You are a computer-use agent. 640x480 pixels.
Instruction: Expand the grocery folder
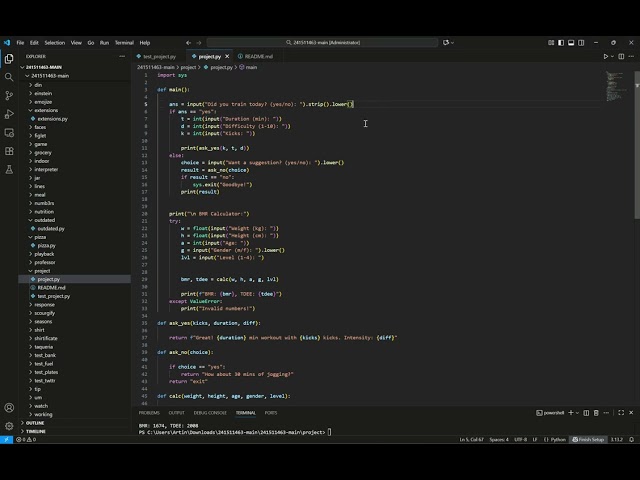point(43,153)
